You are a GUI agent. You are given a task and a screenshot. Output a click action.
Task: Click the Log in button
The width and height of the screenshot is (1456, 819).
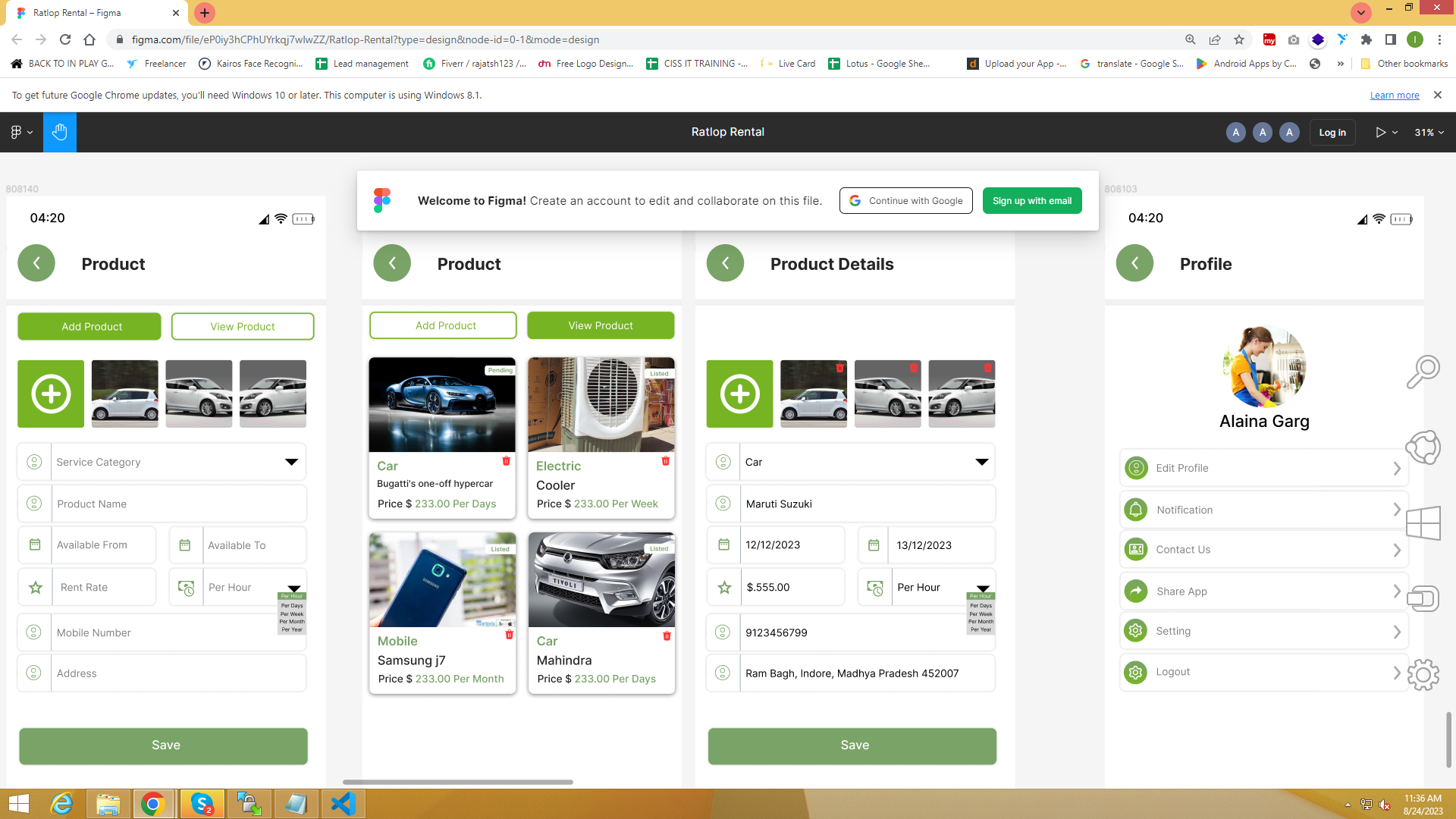[1332, 133]
